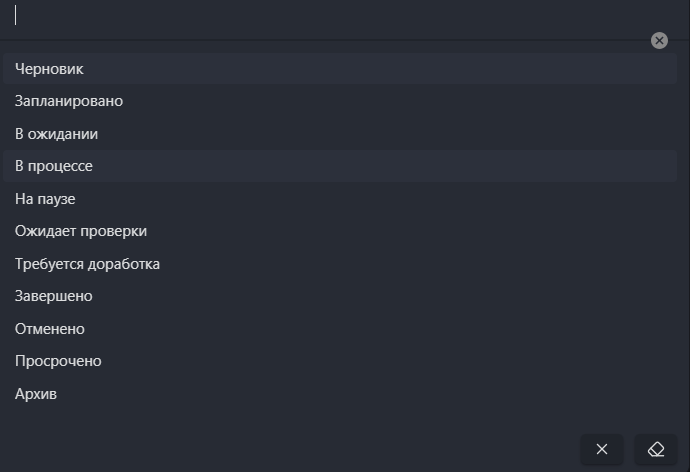Pick the В ожидании option

(56, 134)
